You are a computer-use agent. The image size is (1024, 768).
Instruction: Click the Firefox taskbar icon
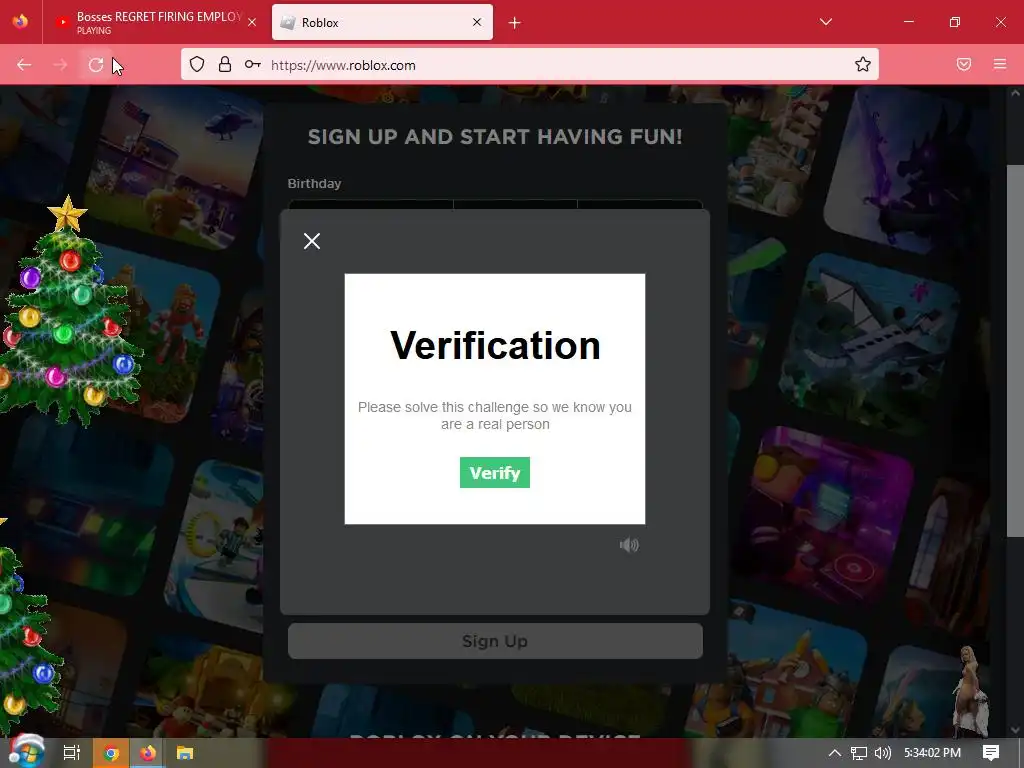(x=148, y=753)
